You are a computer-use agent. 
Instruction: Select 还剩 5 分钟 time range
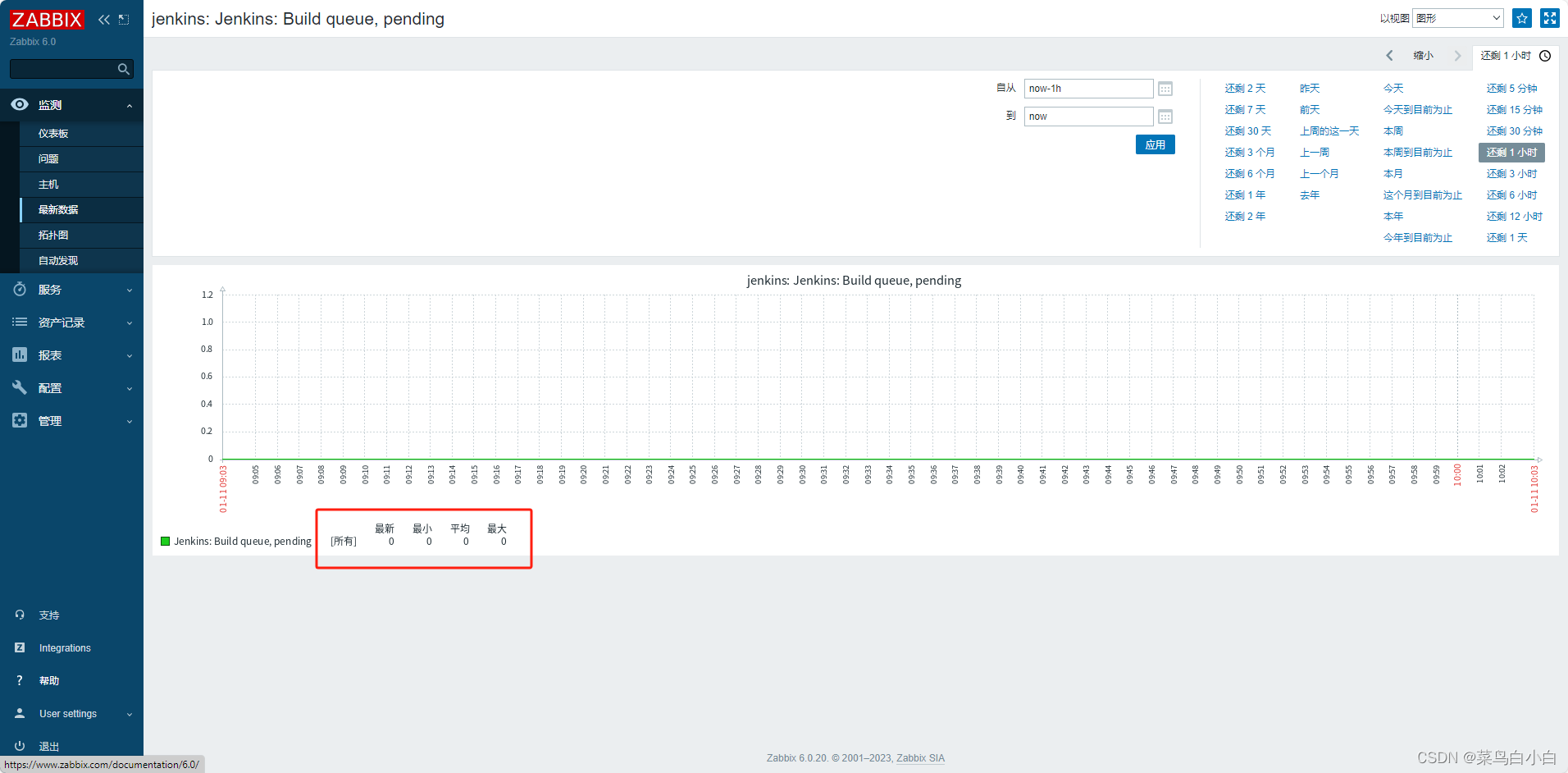point(1511,89)
